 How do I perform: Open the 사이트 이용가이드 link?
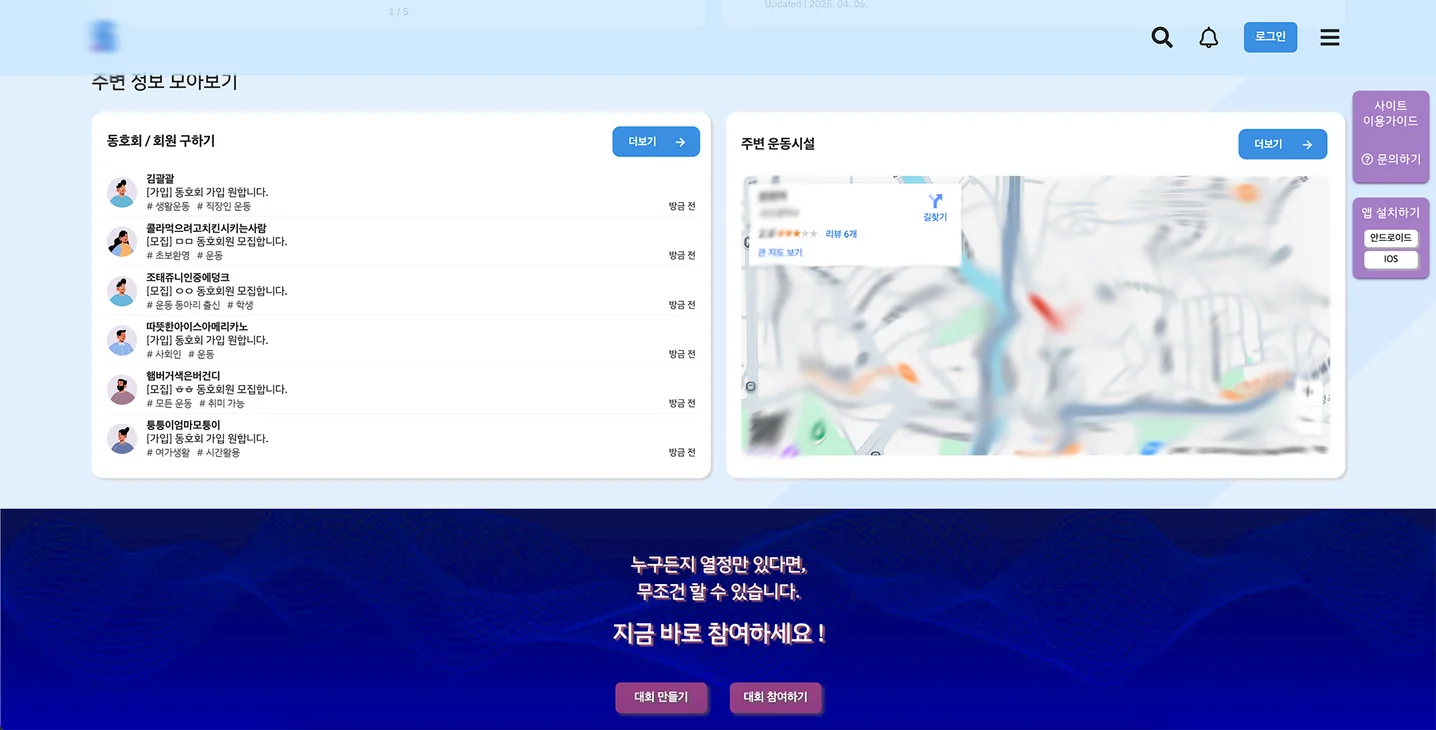coord(1390,113)
